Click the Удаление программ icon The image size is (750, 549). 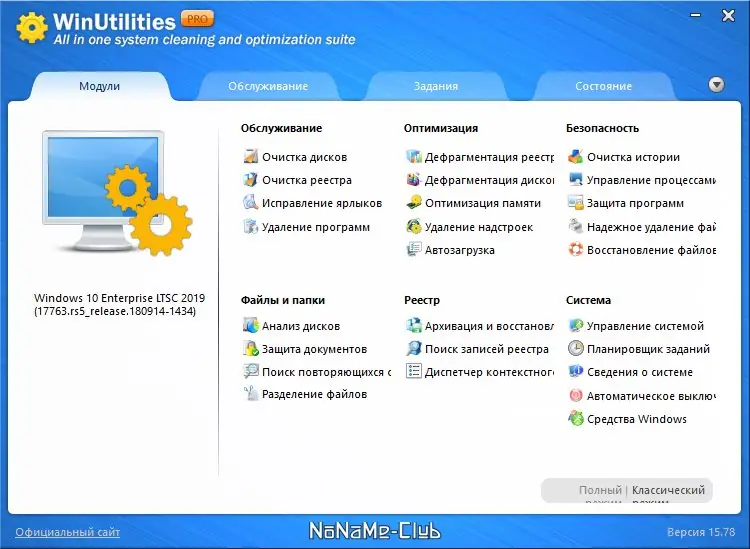pos(250,226)
